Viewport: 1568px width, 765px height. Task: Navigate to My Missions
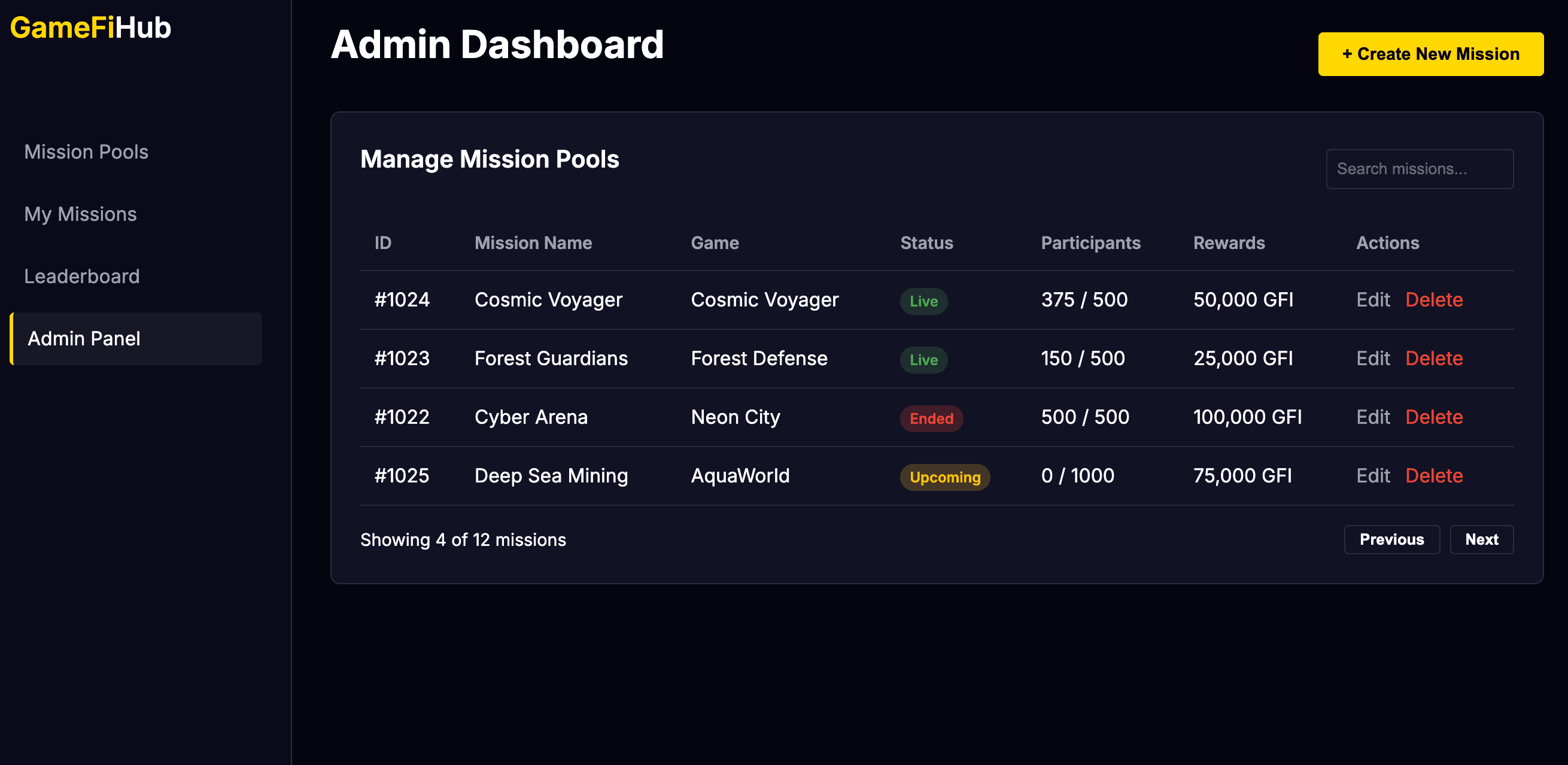tap(80, 214)
